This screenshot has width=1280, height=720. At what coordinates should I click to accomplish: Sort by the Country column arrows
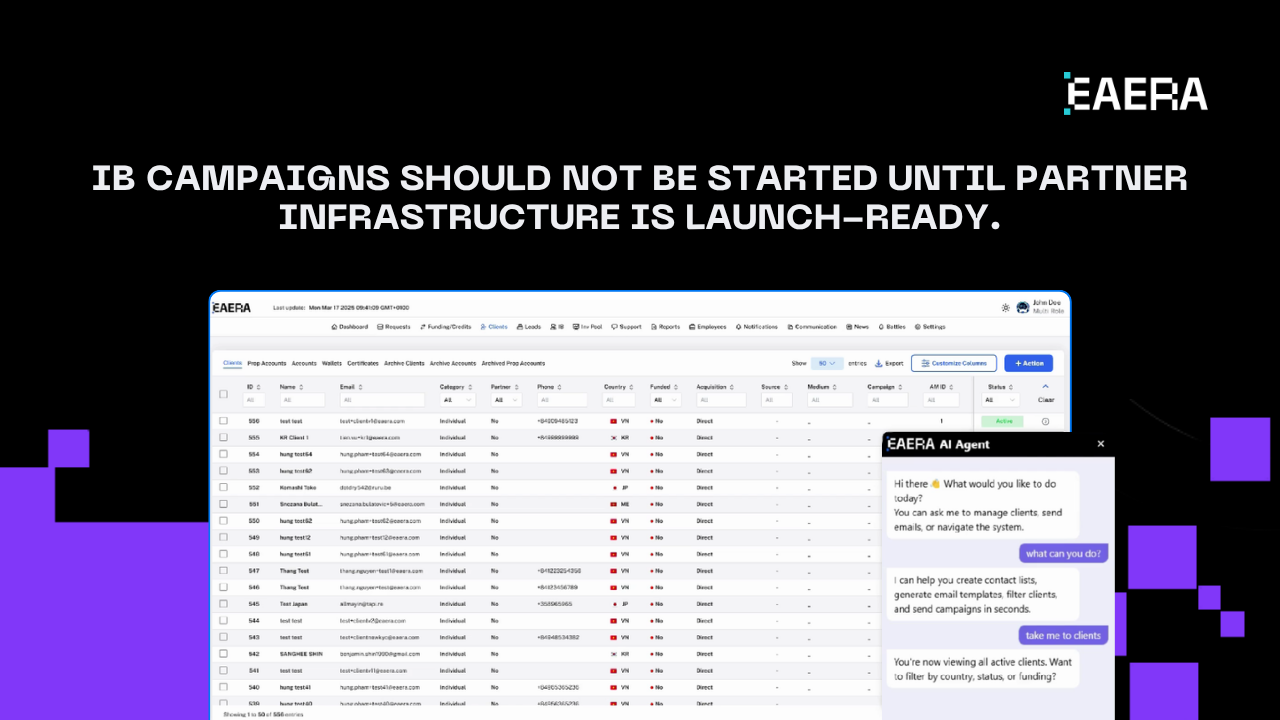point(633,387)
